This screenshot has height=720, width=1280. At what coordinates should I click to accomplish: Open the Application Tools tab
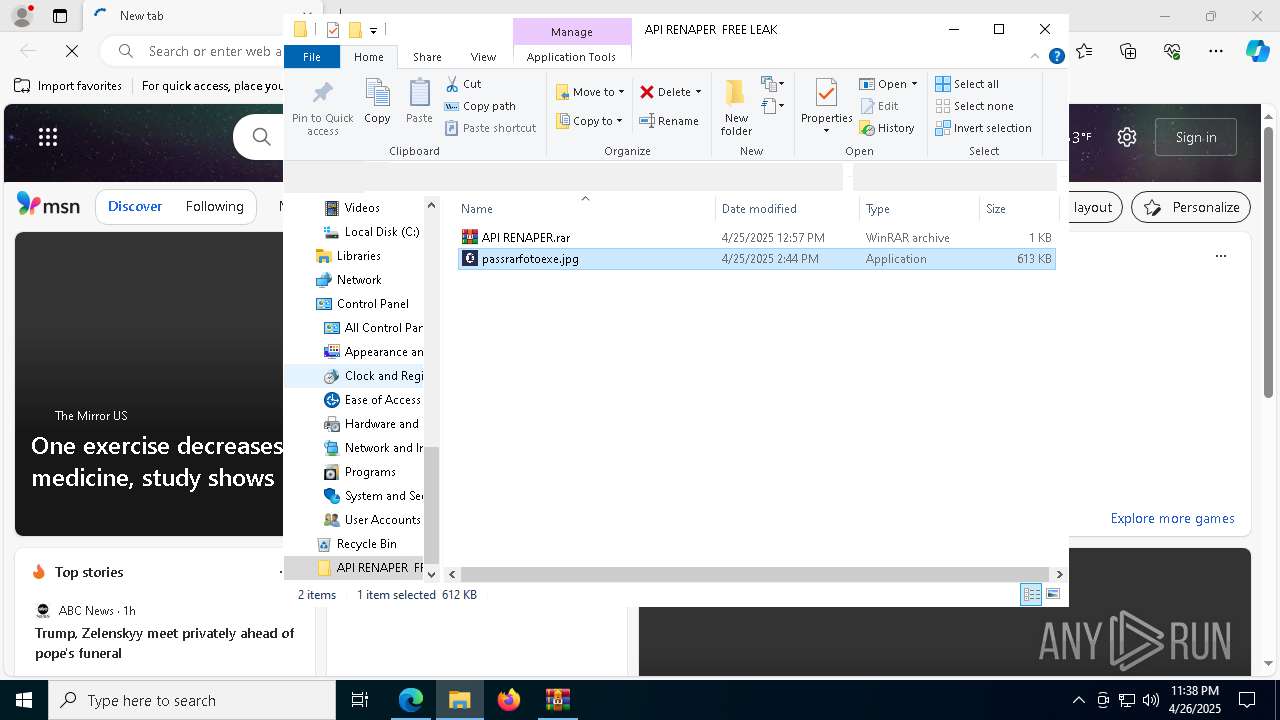click(x=571, y=57)
